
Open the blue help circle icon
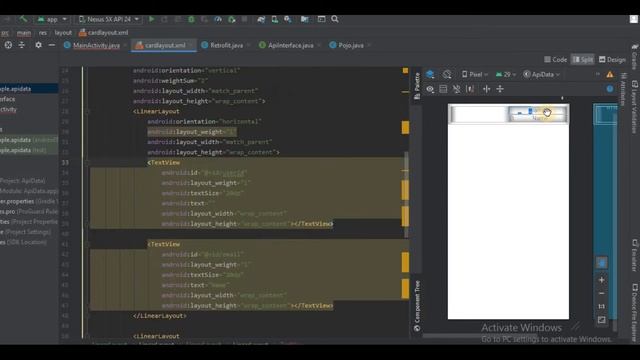(x=610, y=89)
